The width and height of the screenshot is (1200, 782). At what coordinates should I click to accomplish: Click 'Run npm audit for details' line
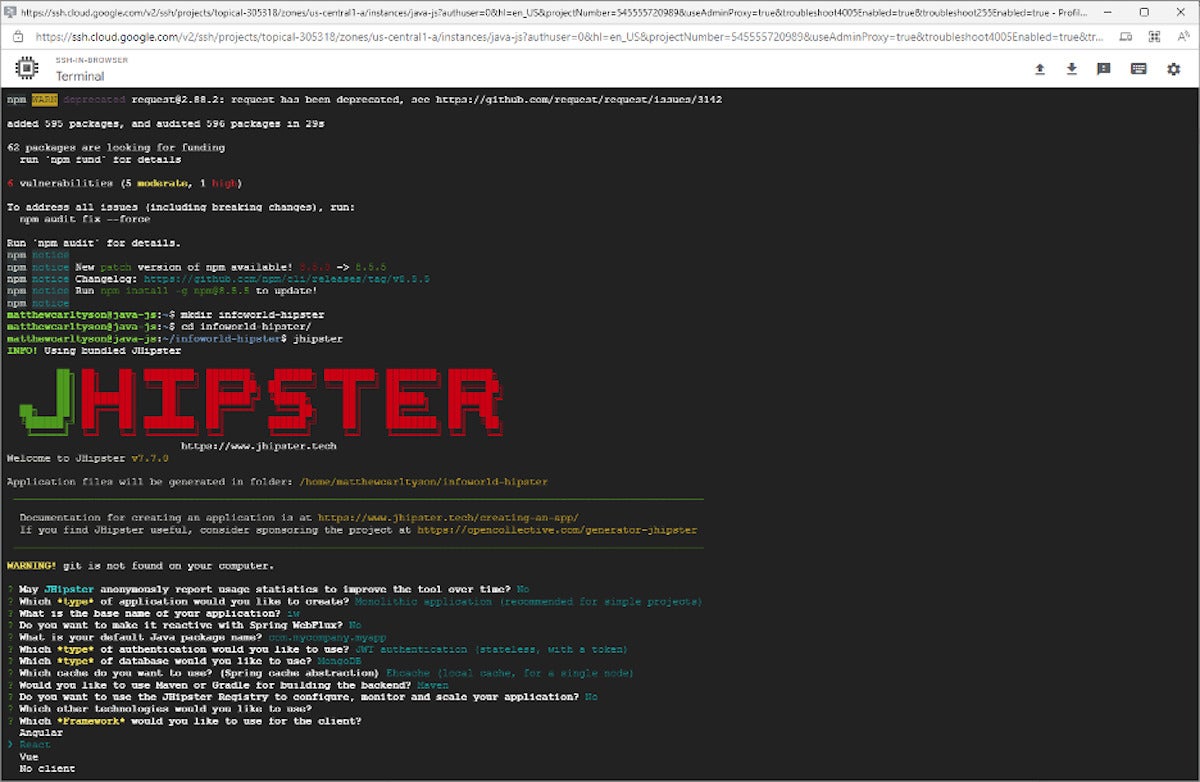click(93, 244)
